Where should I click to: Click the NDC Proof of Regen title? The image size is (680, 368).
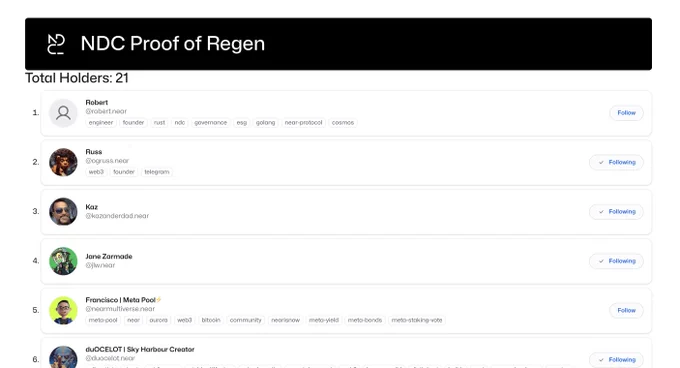coord(173,44)
